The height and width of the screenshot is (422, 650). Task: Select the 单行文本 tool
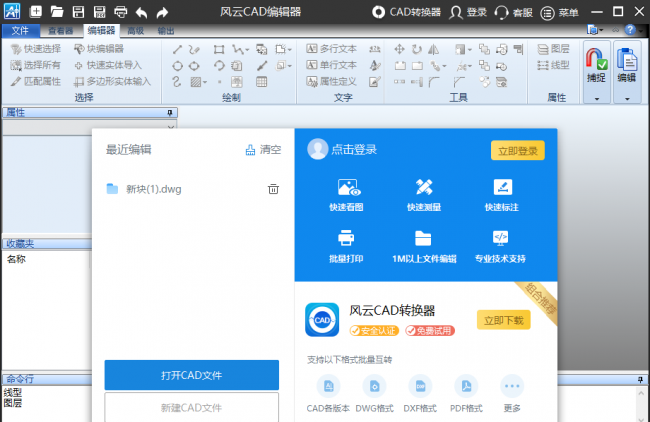(x=332, y=65)
